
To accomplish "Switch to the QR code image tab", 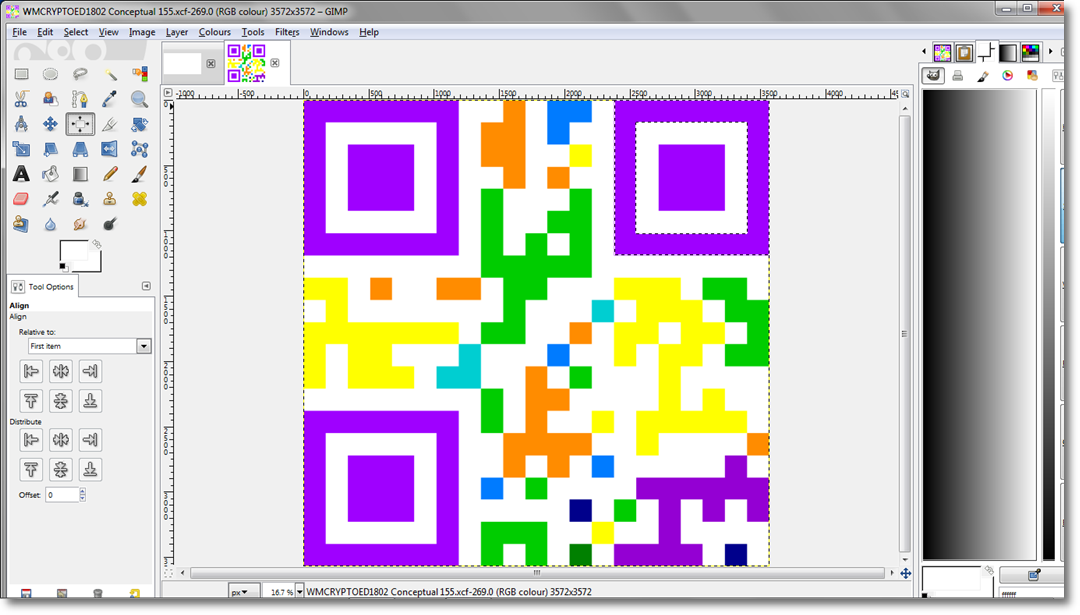I will click(x=247, y=63).
